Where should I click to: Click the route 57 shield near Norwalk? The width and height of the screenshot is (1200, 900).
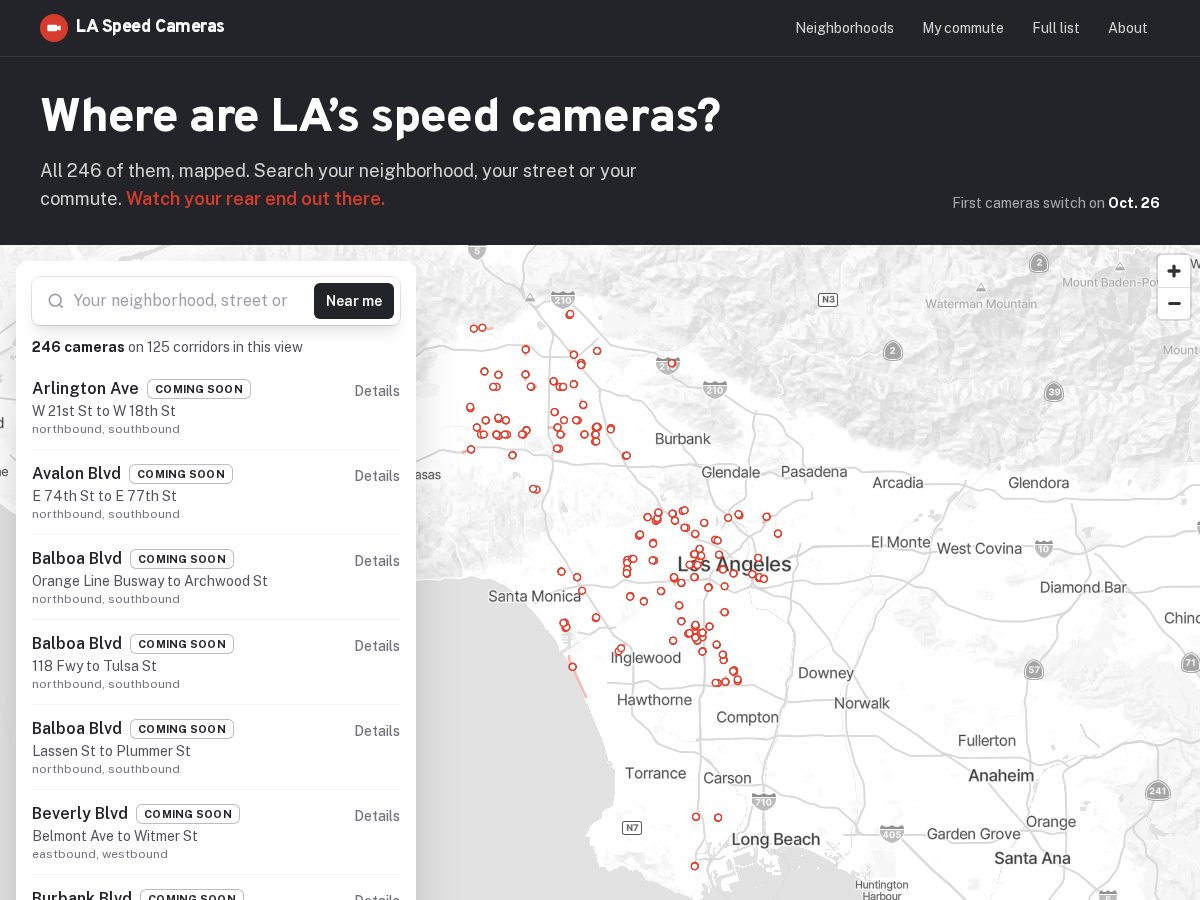(1034, 670)
